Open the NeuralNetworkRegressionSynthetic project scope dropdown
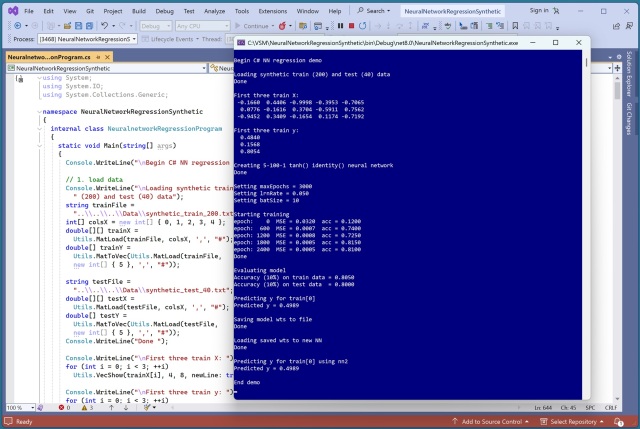The image size is (640, 429). 107,68
